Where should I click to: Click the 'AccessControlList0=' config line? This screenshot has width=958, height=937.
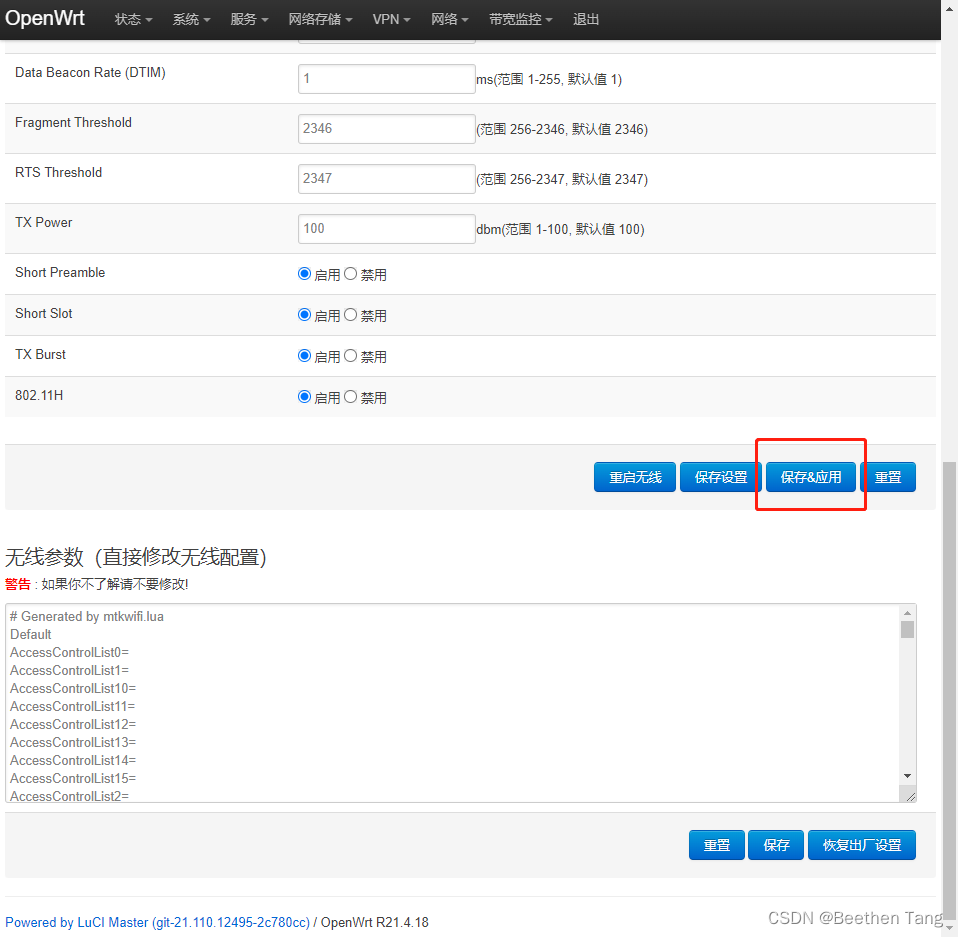tap(69, 652)
